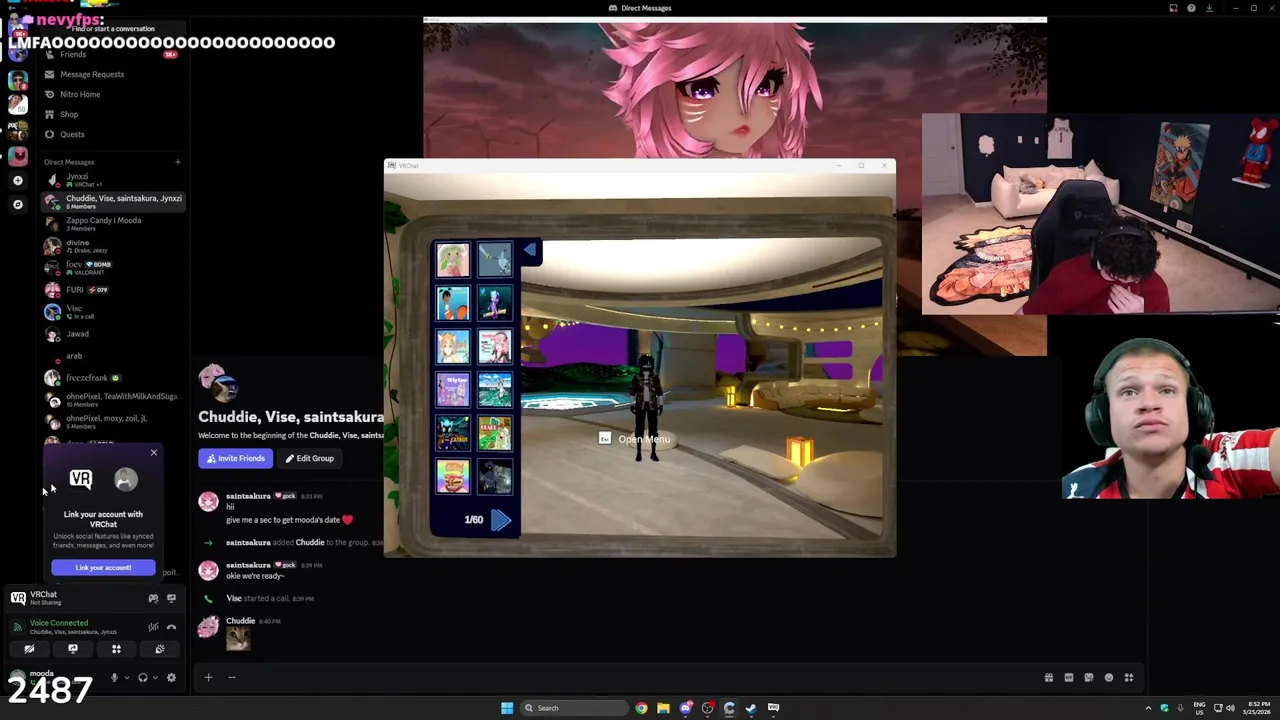Viewport: 1280px width, 720px height.
Task: Go to the next page in VRChat menu
Action: click(501, 519)
